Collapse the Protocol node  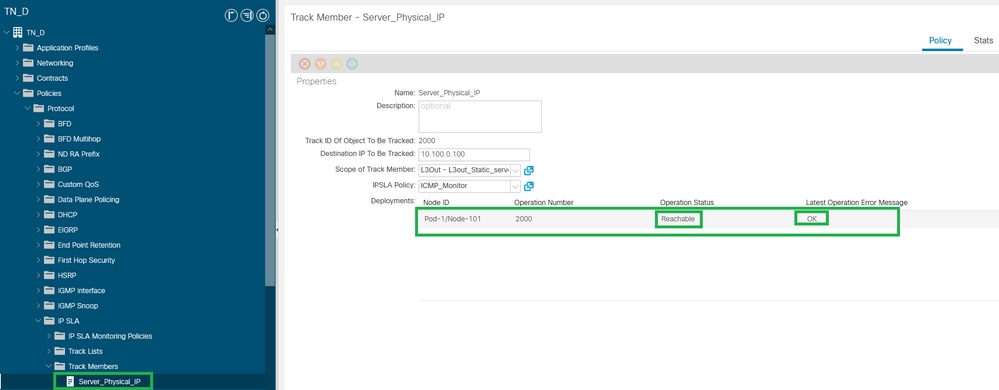pyautogui.click(x=27, y=108)
